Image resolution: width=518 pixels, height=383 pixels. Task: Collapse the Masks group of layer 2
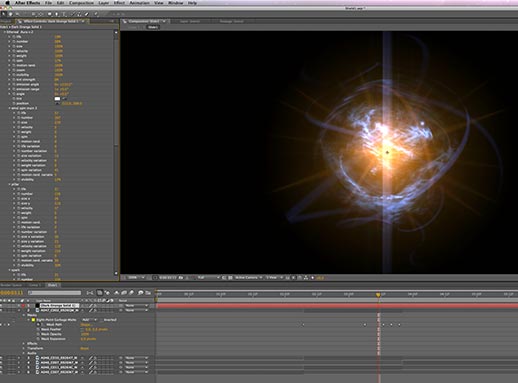24,315
